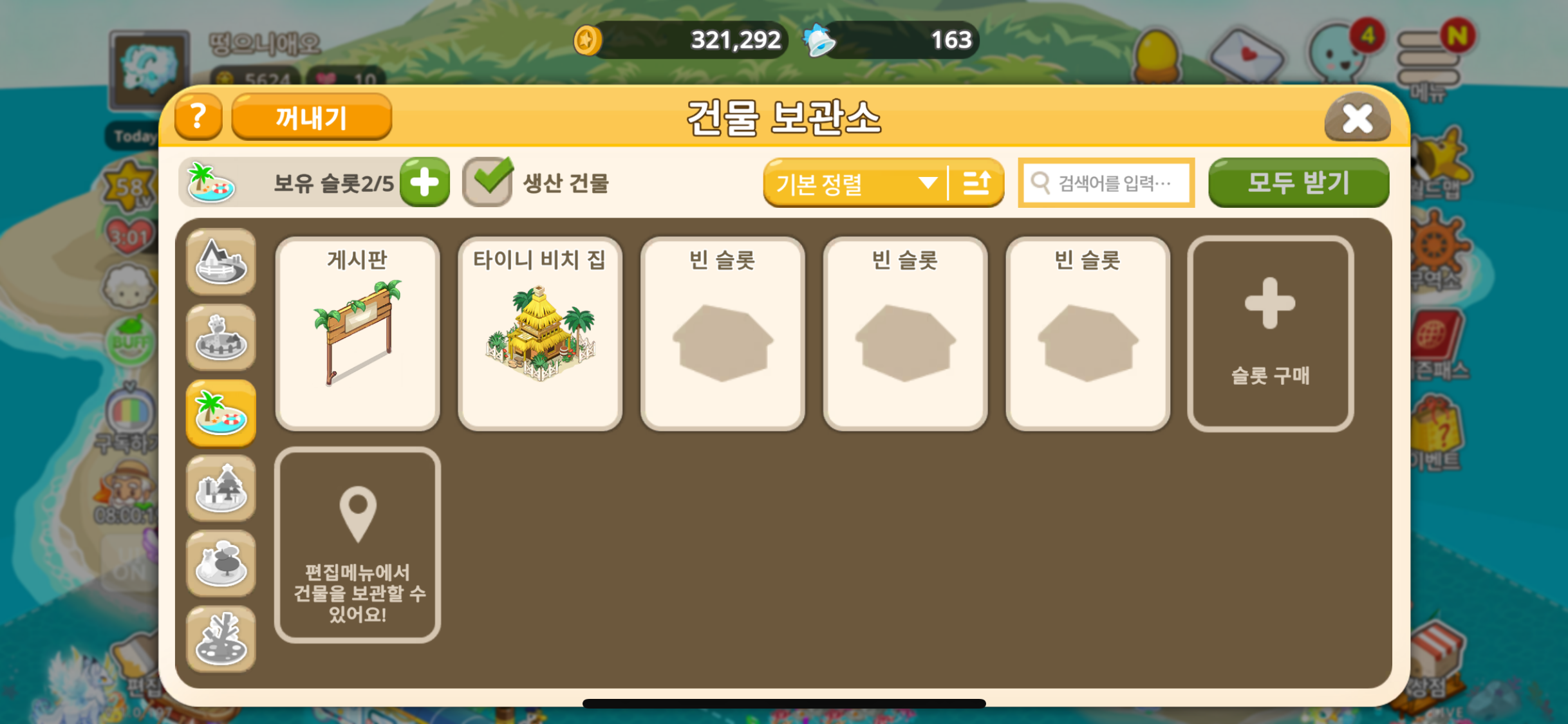Select the mountain island category tab
The image size is (1568, 724).
click(221, 261)
